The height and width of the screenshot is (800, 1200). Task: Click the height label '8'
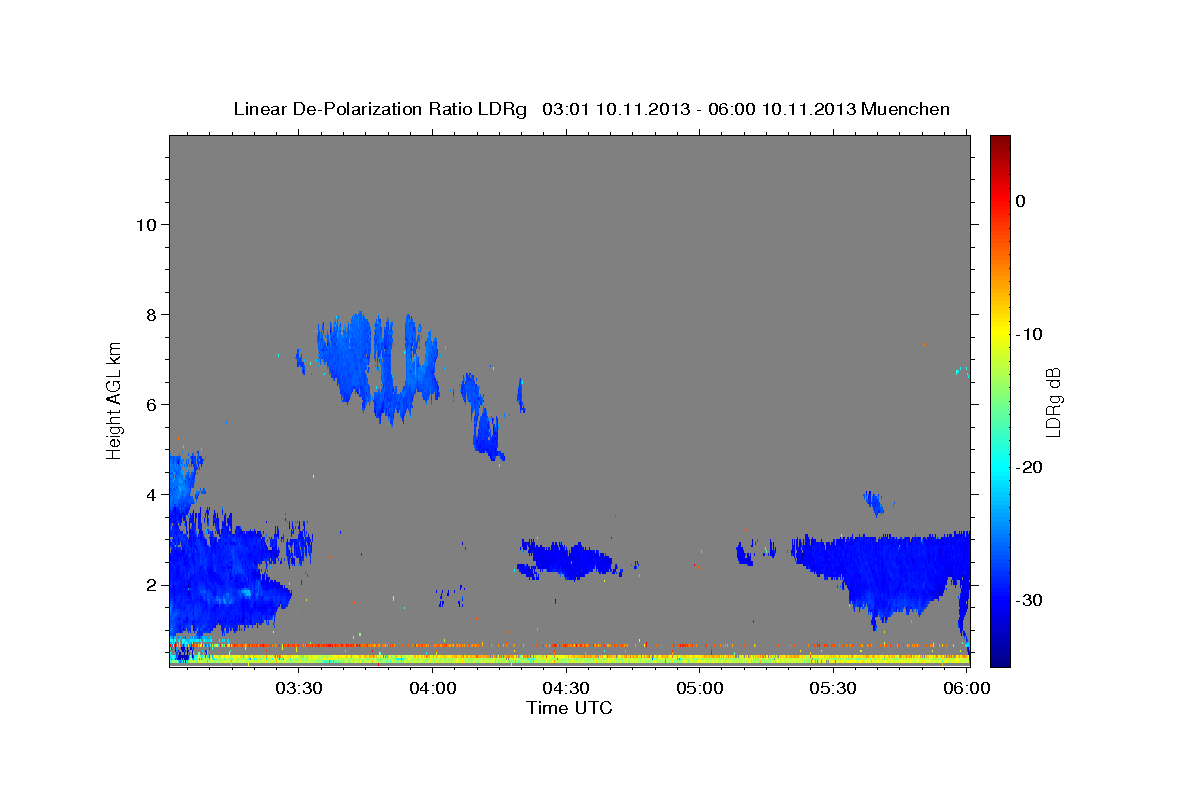[150, 314]
